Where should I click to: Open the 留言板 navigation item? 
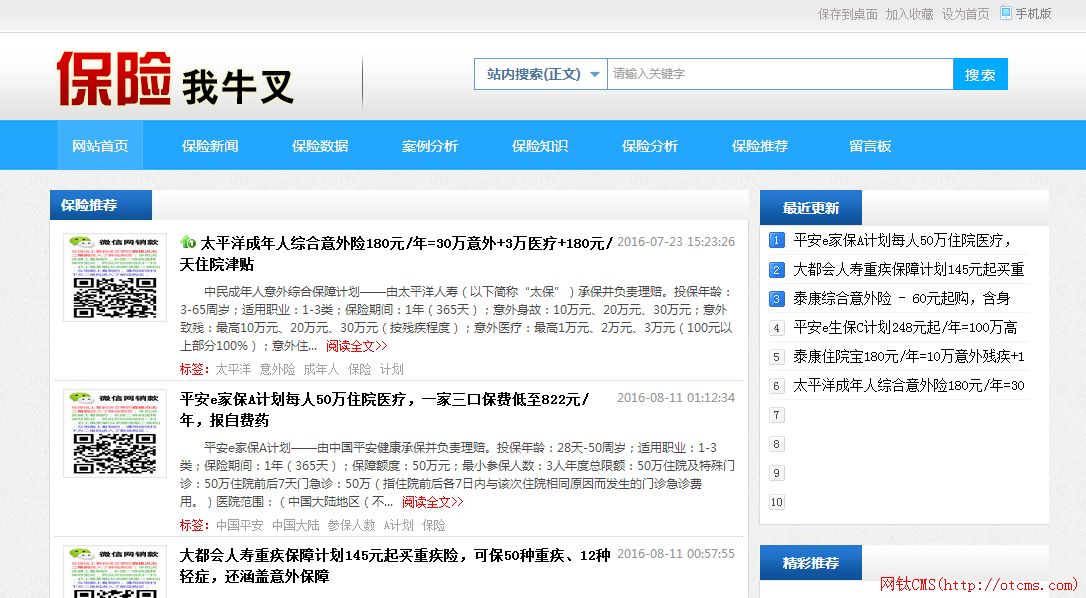[x=870, y=146]
